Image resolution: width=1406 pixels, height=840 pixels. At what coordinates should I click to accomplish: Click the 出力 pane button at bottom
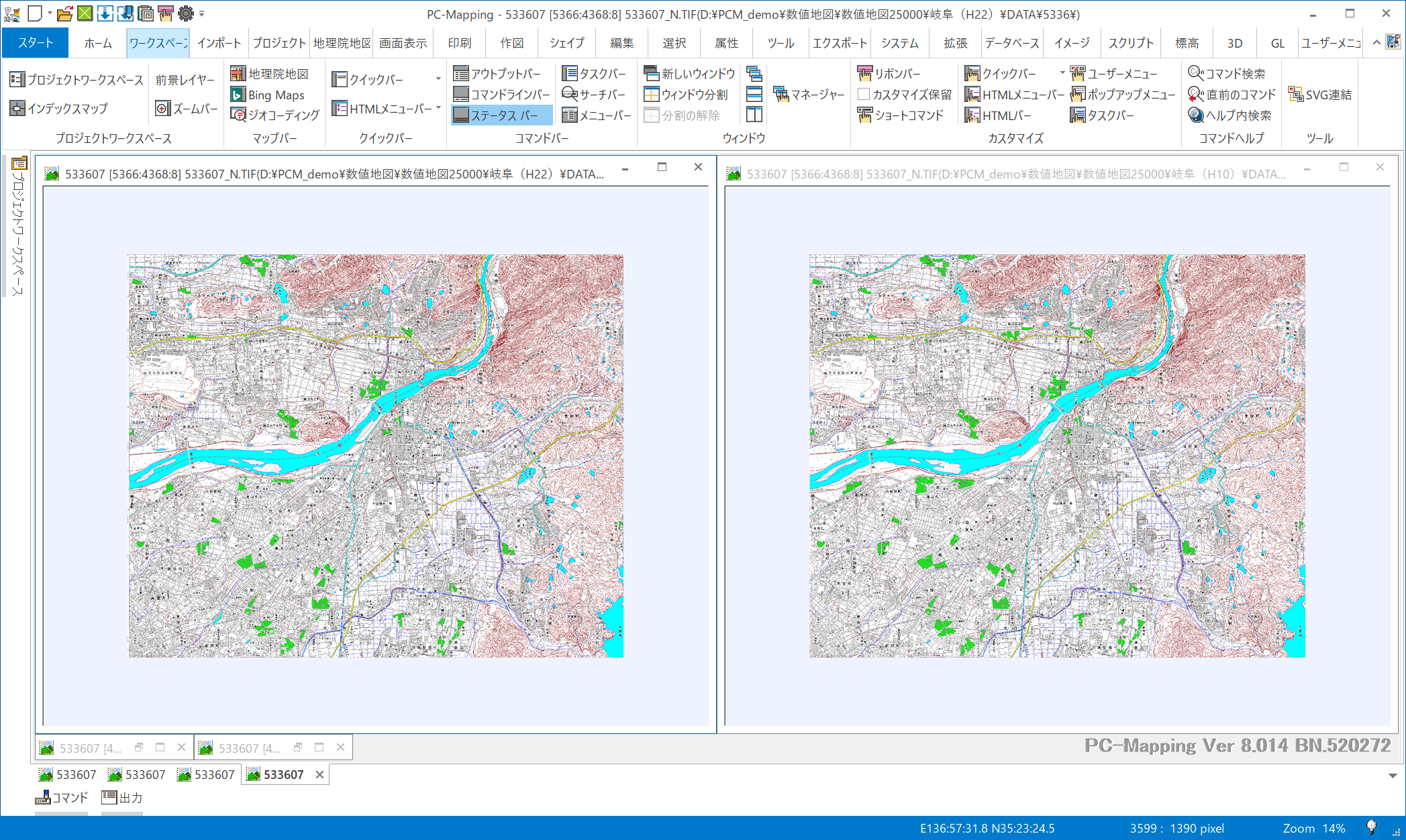(122, 798)
